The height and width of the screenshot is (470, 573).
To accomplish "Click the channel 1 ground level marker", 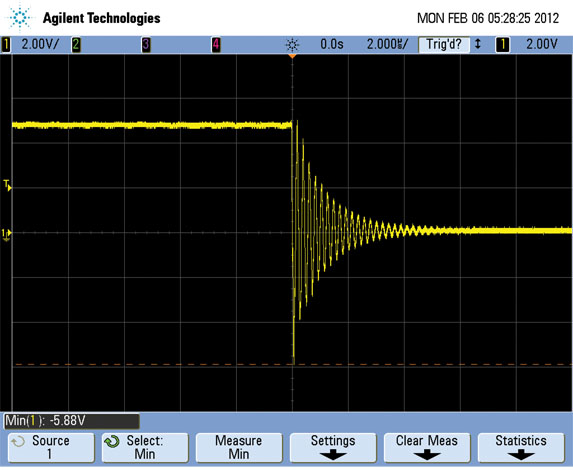I will pyautogui.click(x=7, y=235).
